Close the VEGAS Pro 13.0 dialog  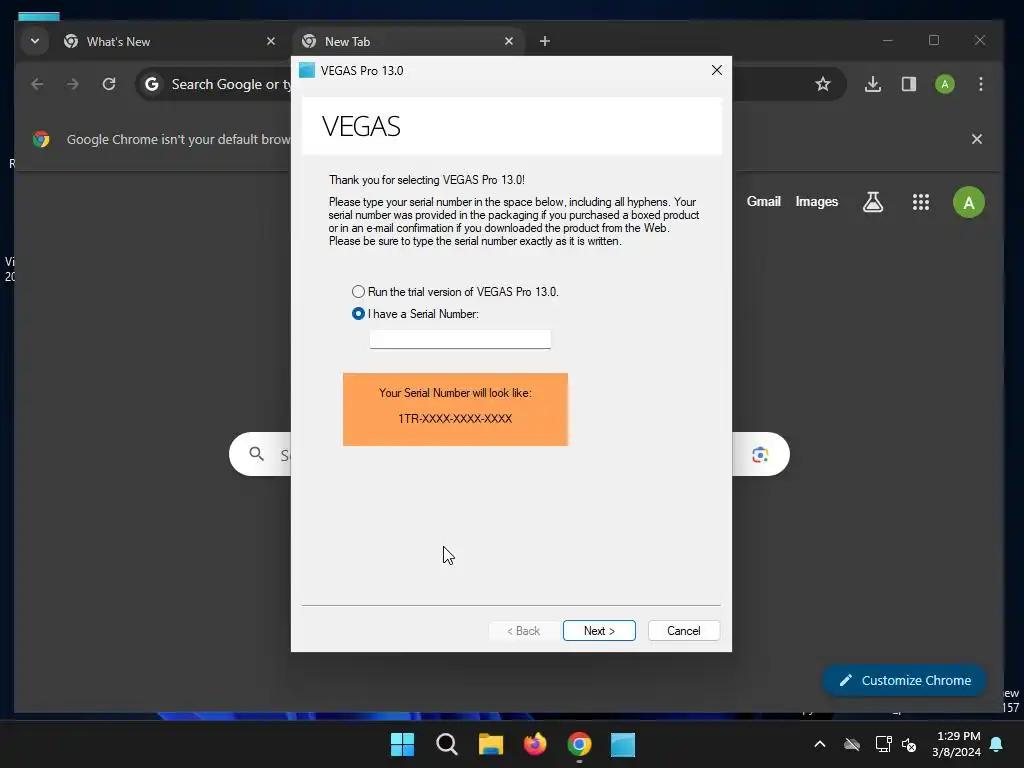716,70
